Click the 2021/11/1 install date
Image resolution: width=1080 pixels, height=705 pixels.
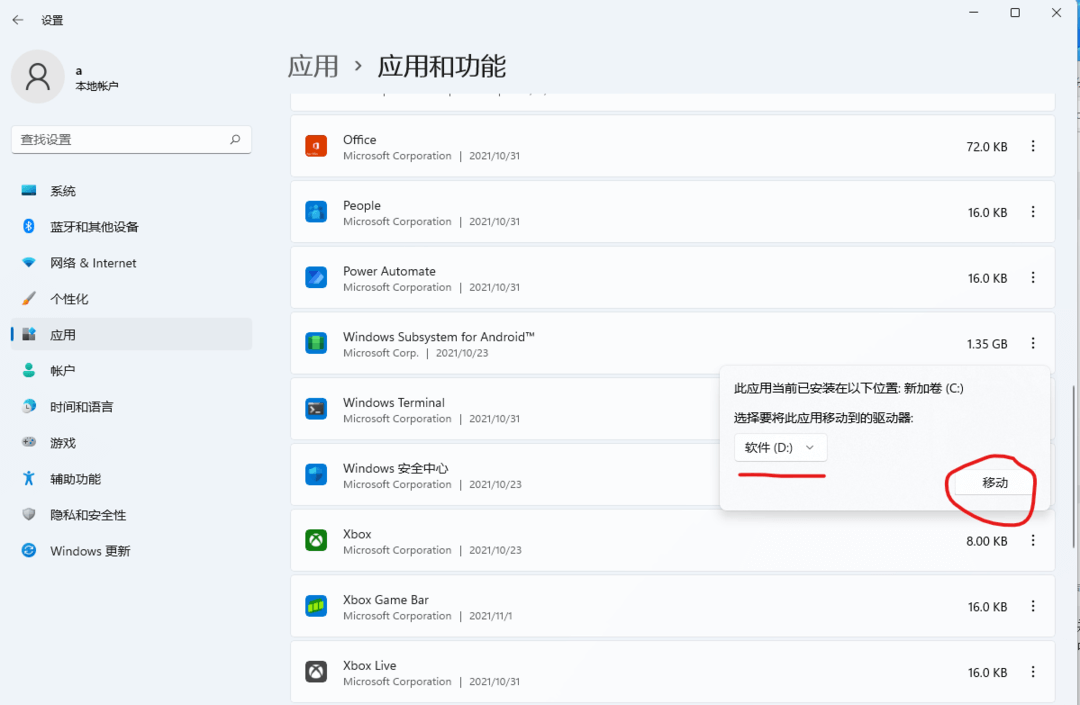coord(490,616)
